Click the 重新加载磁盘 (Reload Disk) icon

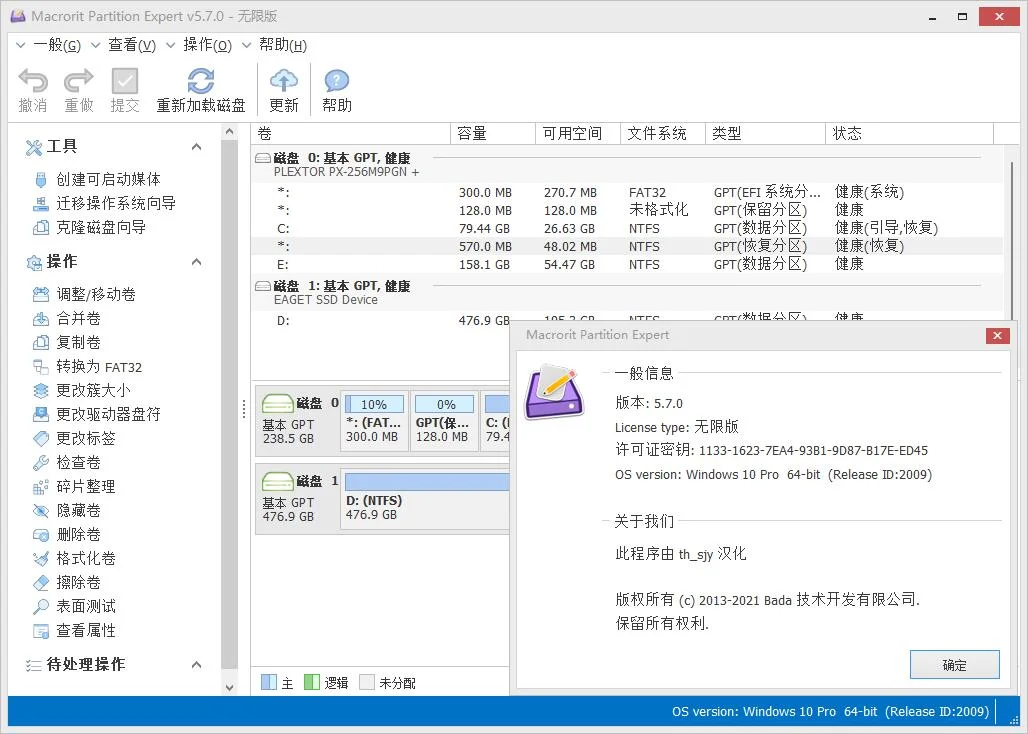[x=200, y=88]
